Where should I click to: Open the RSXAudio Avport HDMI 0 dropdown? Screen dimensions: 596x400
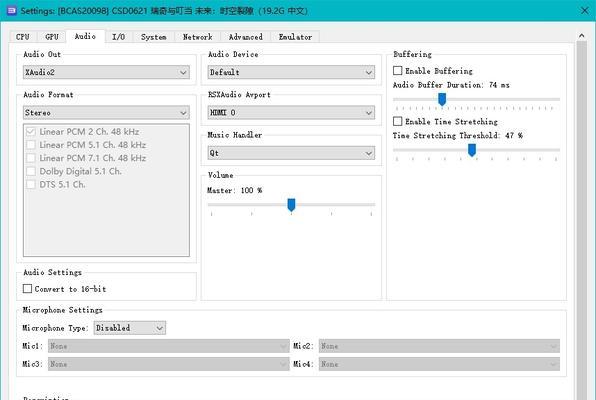click(x=291, y=113)
